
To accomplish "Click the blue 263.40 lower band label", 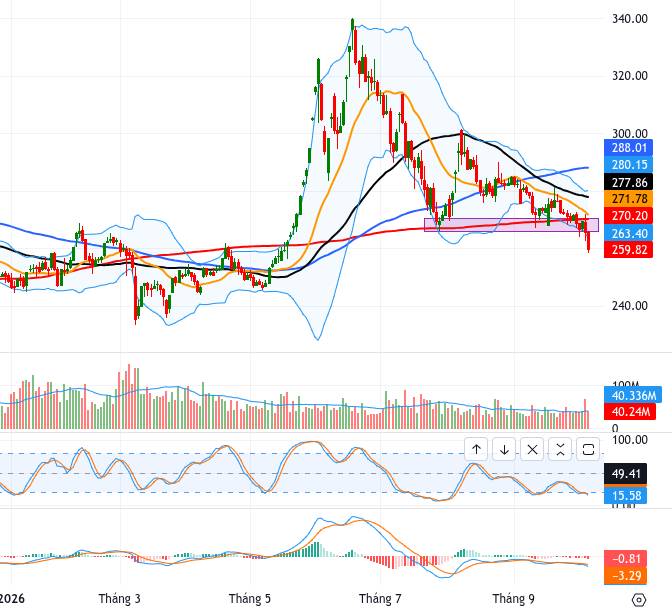I will (628, 233).
